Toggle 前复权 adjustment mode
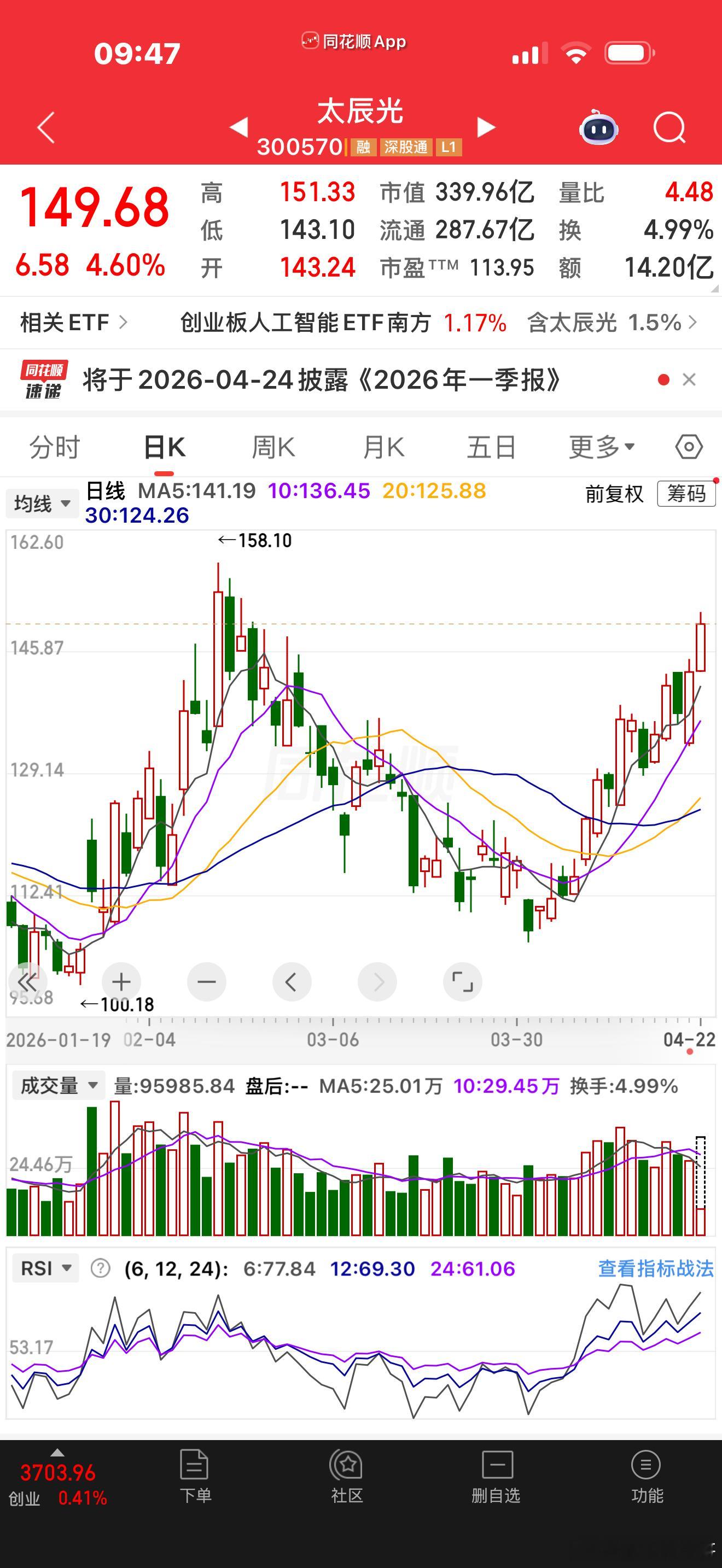 614,494
